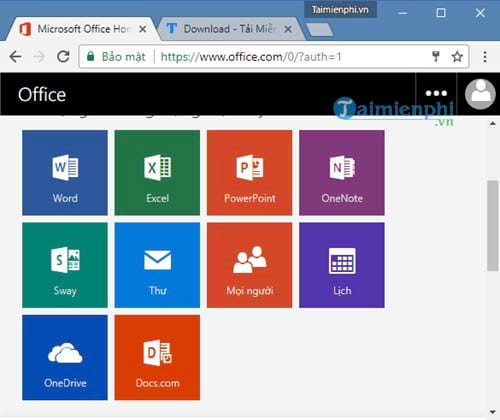Switch to the Microsoft Office Home tab

83,29
